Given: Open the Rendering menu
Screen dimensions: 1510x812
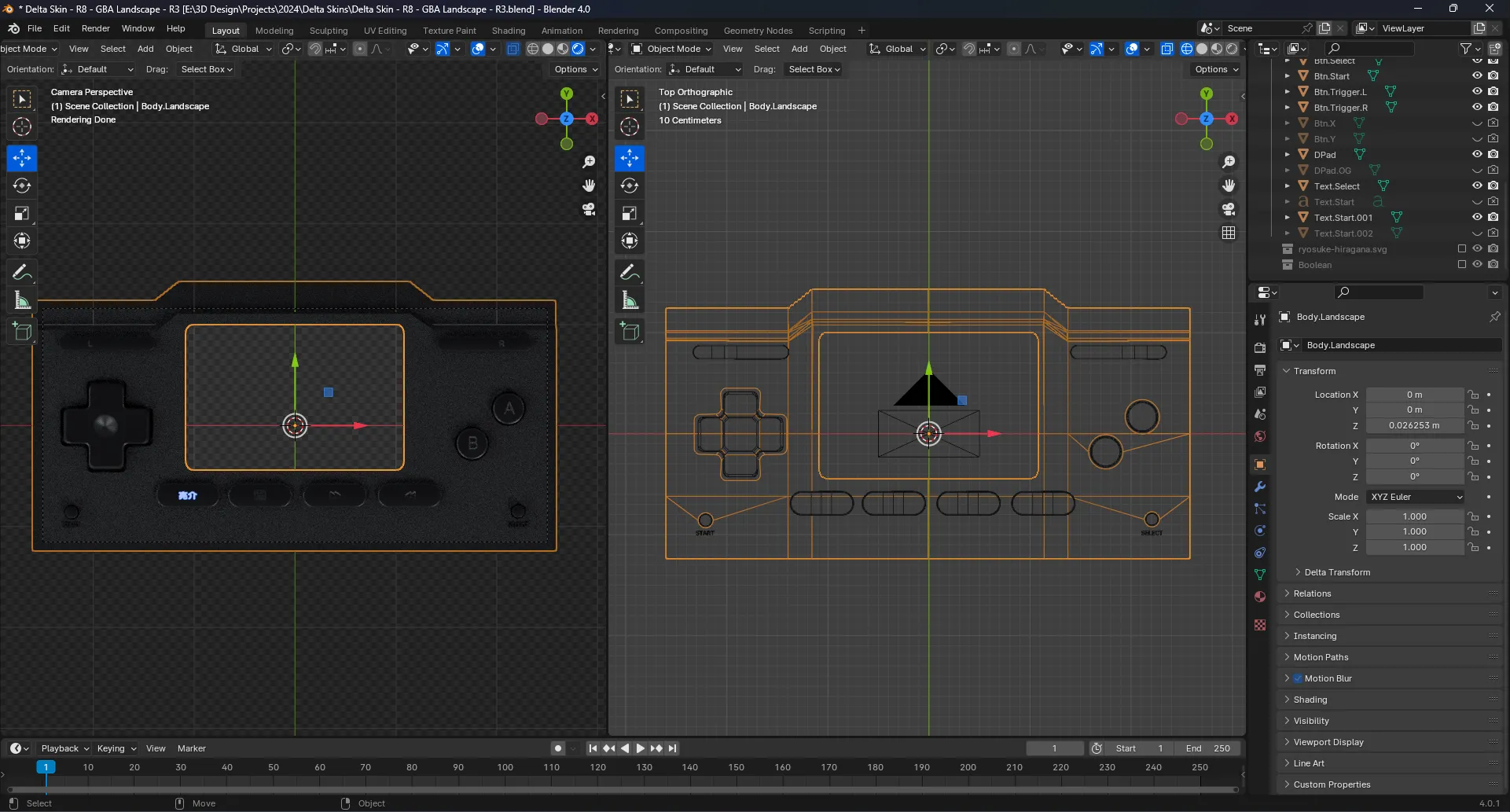Looking at the screenshot, I should point(618,30).
